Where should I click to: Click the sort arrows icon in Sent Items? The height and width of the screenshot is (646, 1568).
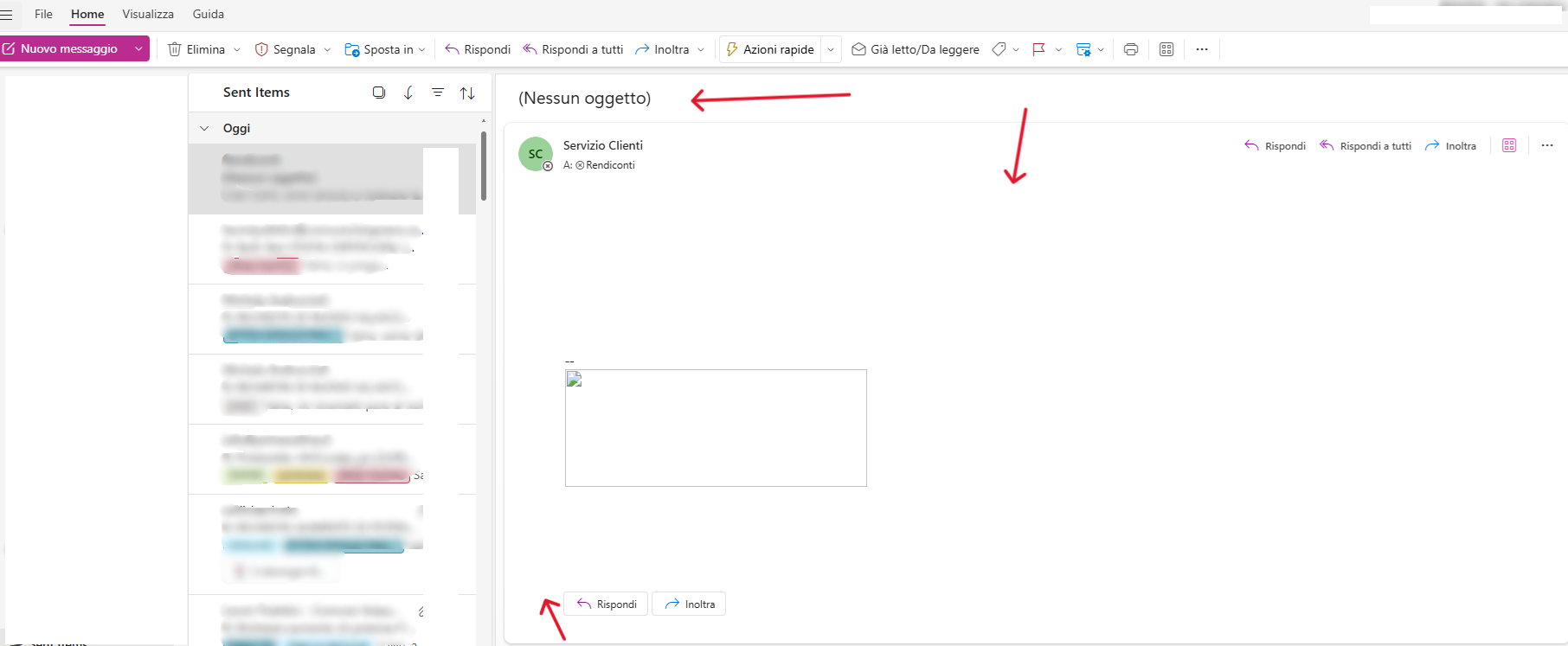point(467,93)
